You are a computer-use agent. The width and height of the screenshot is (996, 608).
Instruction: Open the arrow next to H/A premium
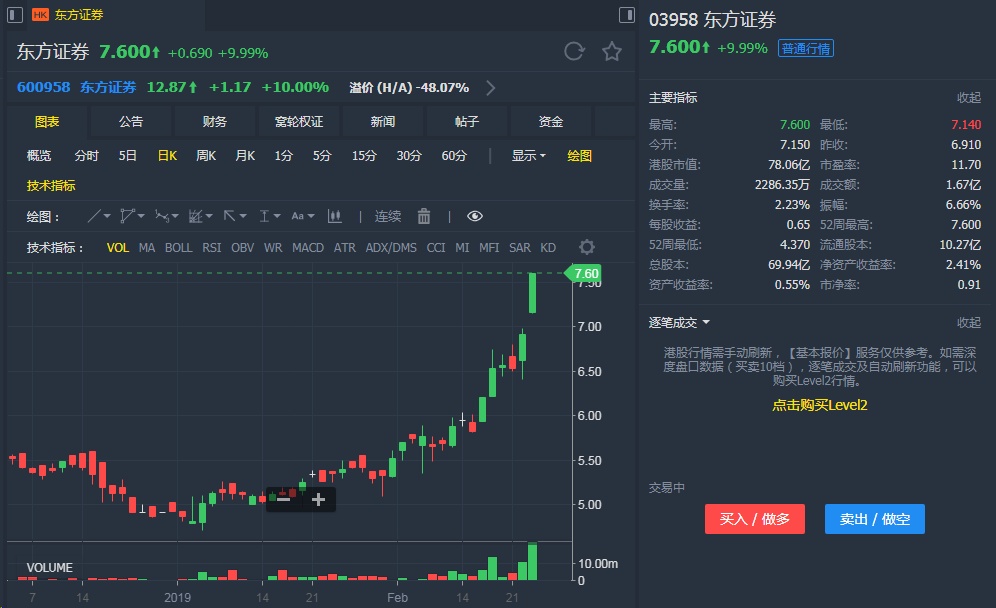coord(490,88)
